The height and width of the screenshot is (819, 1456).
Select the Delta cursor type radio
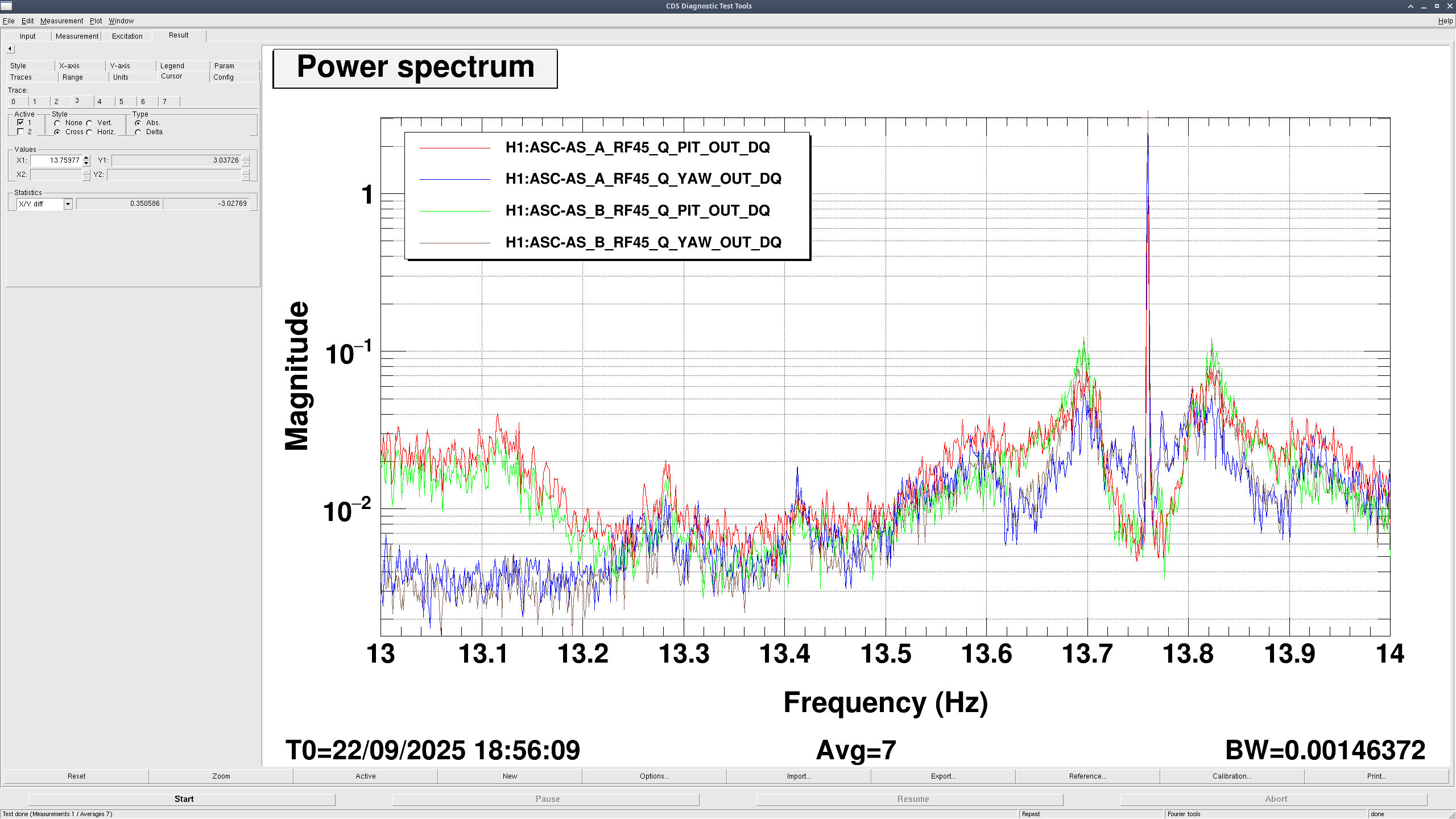click(138, 132)
